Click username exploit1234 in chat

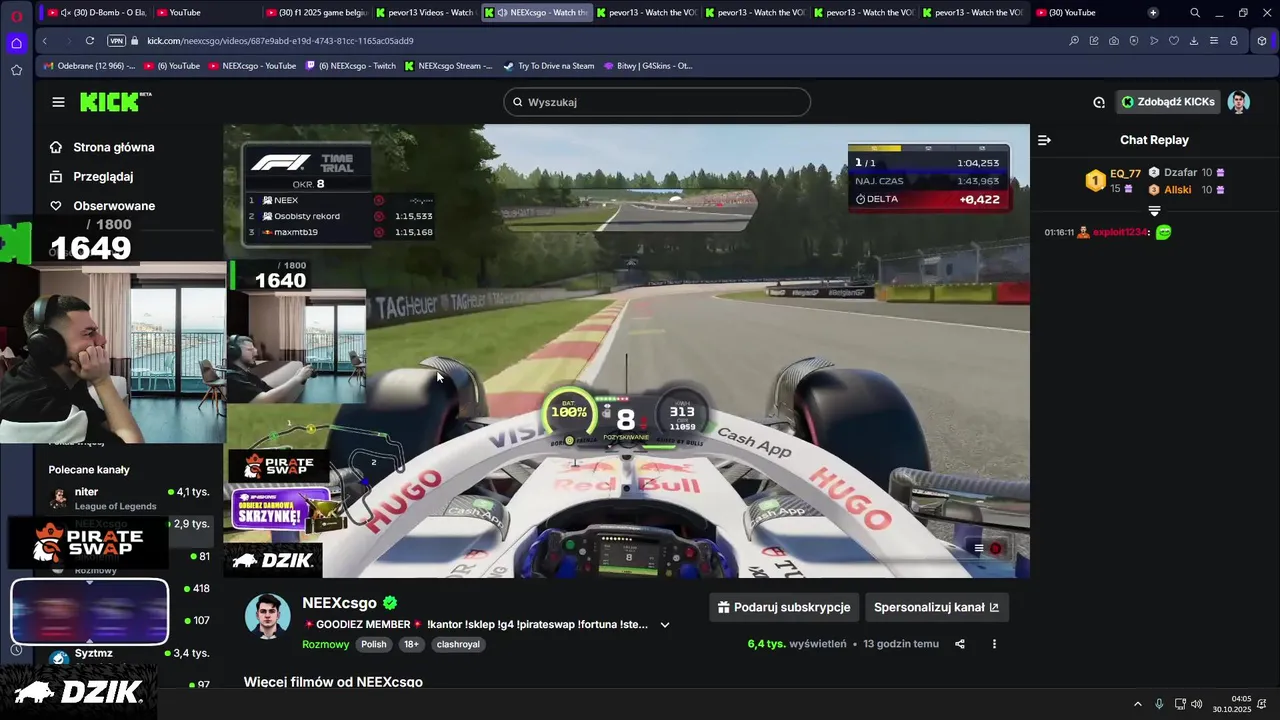point(1120,232)
